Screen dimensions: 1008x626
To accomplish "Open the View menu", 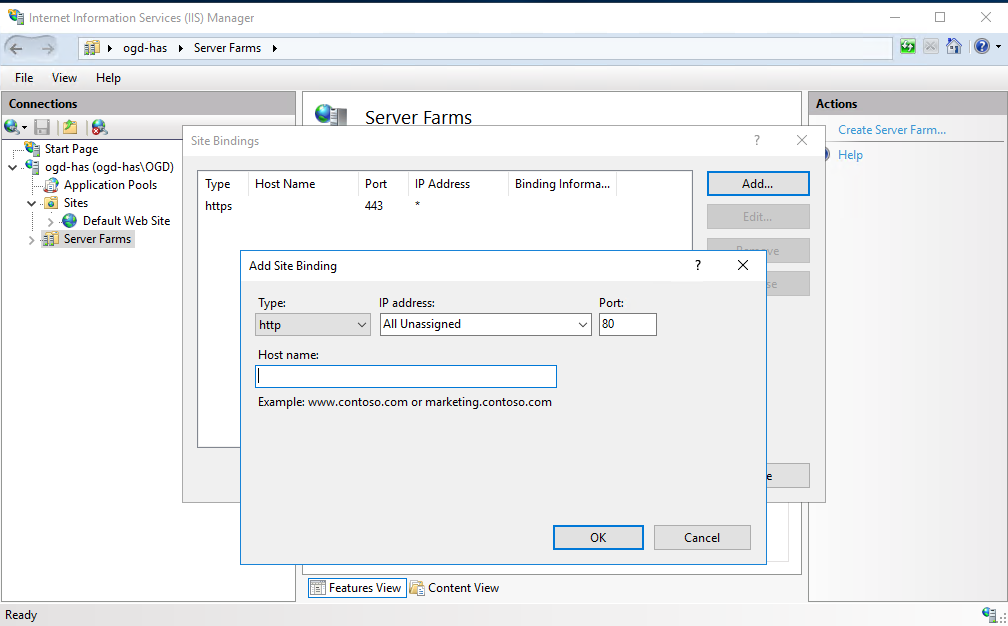I will 64,77.
